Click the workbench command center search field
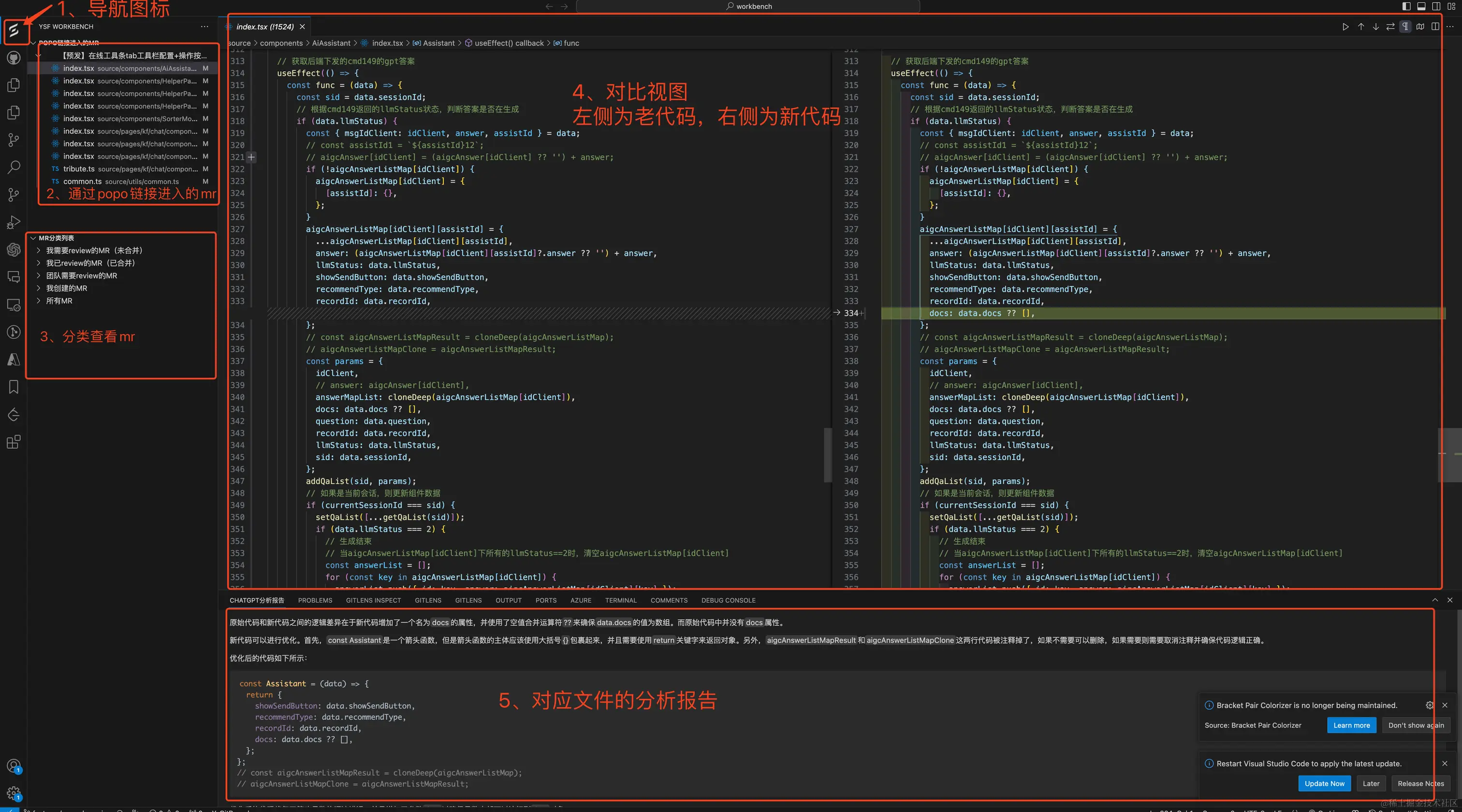Image resolution: width=1462 pixels, height=812 pixels. 747,6
